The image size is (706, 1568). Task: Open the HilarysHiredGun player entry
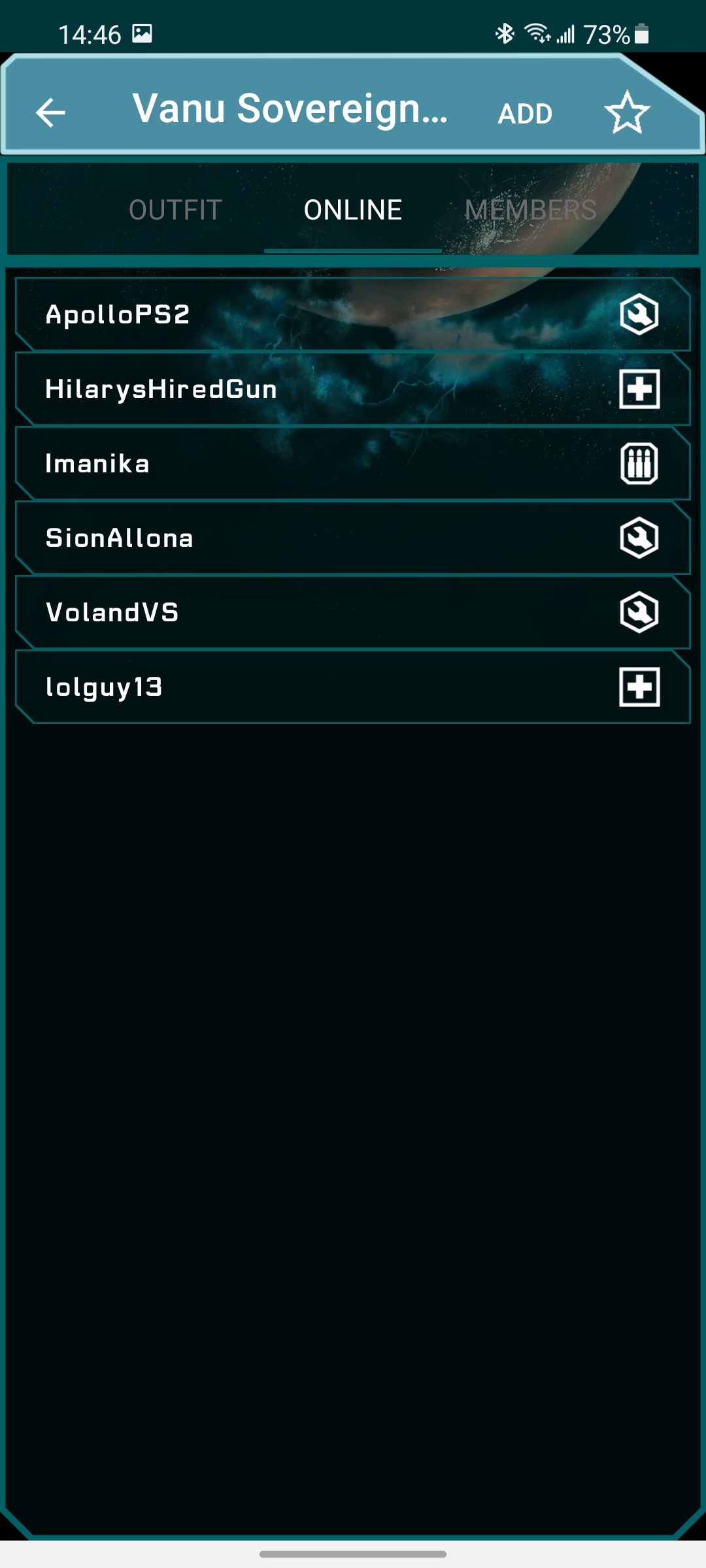[x=353, y=389]
